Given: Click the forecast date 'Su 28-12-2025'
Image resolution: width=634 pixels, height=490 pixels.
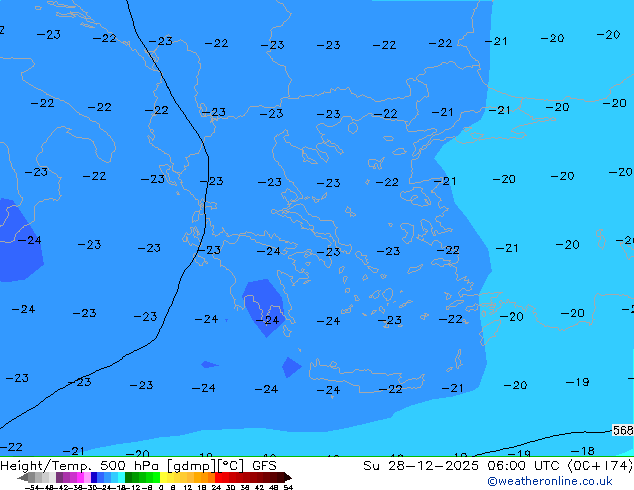Looking at the screenshot, I should pyautogui.click(x=421, y=466).
